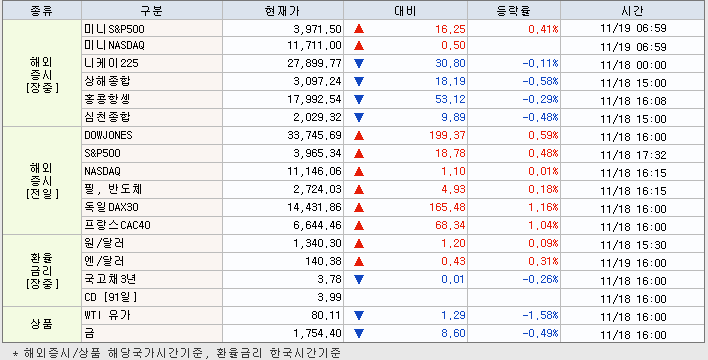Click the down arrow in 심천종합 row
The image size is (708, 360).
click(x=359, y=117)
